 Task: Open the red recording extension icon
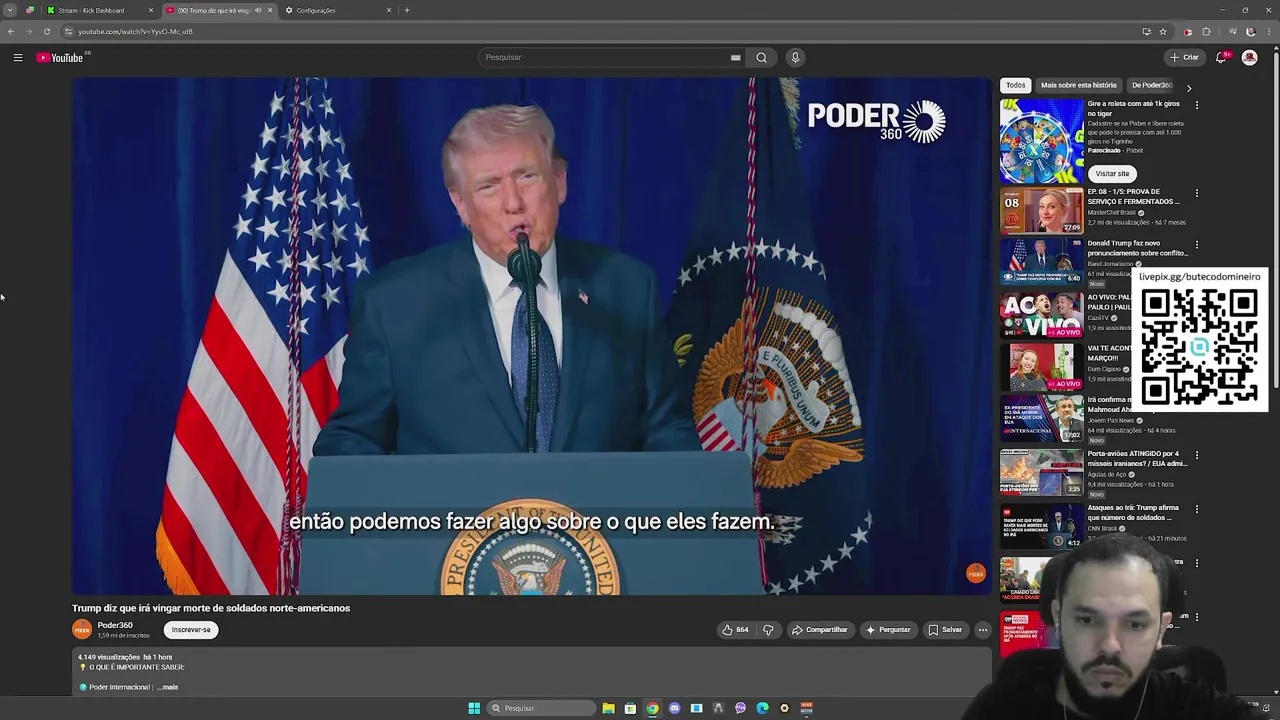pyautogui.click(x=1187, y=31)
